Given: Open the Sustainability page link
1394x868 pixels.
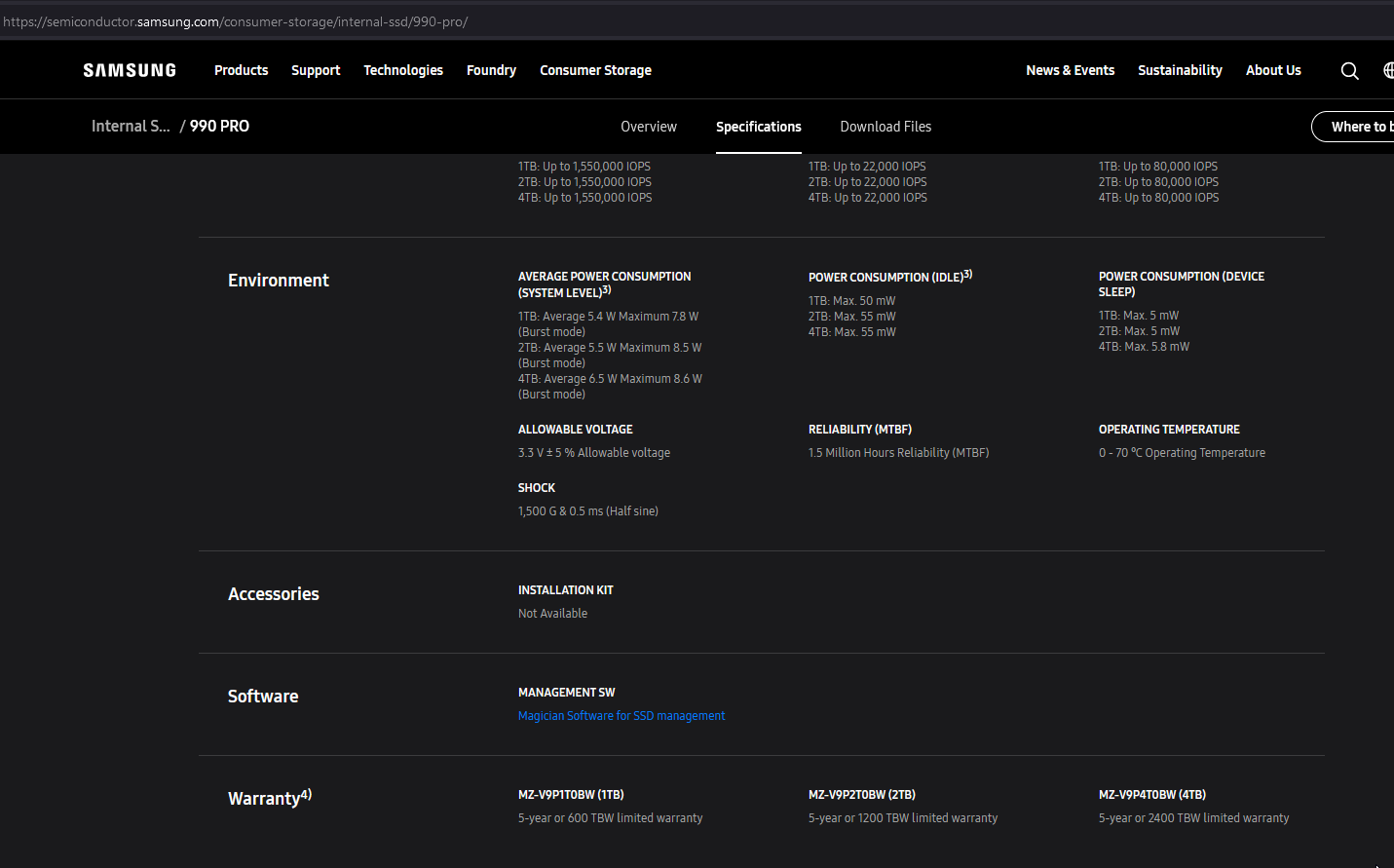Looking at the screenshot, I should (1180, 70).
